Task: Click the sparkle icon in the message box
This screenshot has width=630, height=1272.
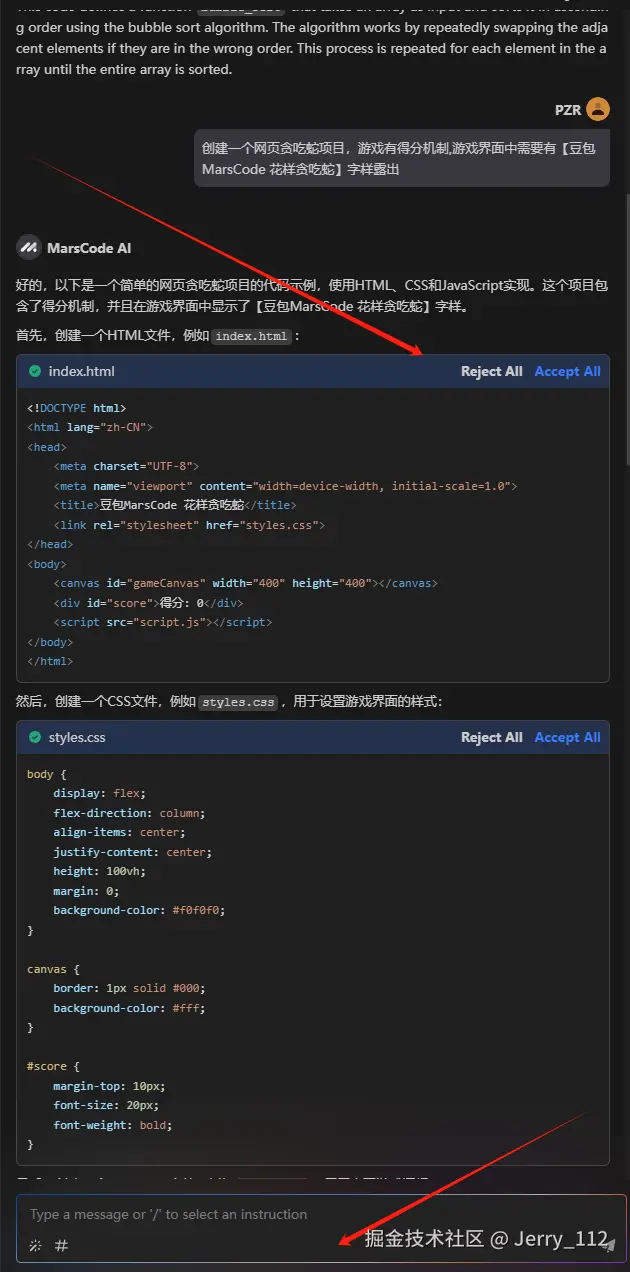Action: tap(35, 1245)
